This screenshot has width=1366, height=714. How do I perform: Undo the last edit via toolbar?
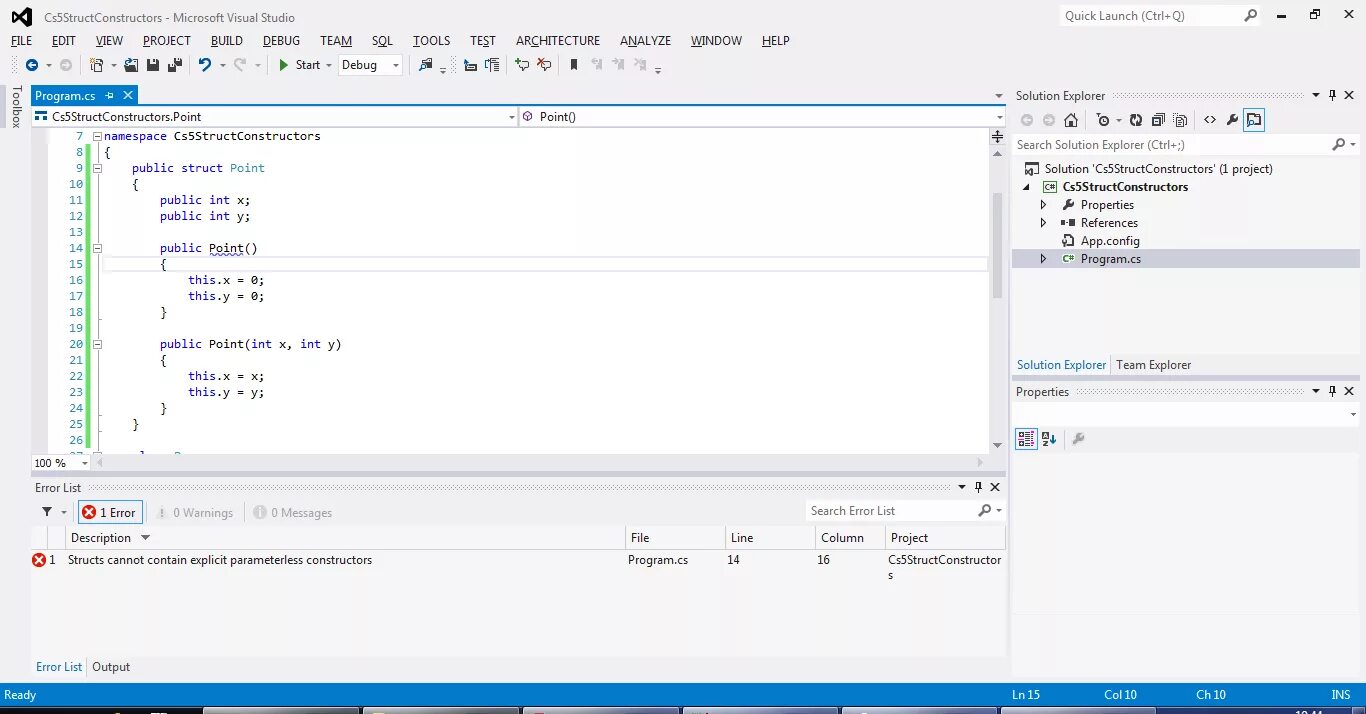click(205, 65)
